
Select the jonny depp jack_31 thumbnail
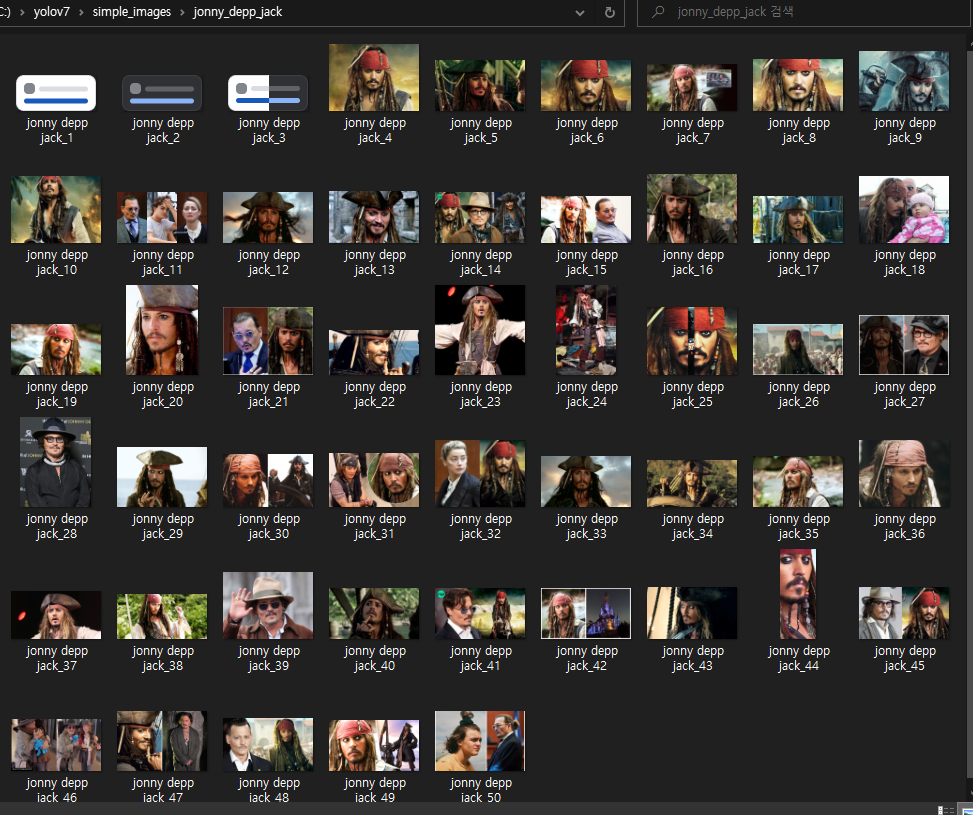(374, 480)
